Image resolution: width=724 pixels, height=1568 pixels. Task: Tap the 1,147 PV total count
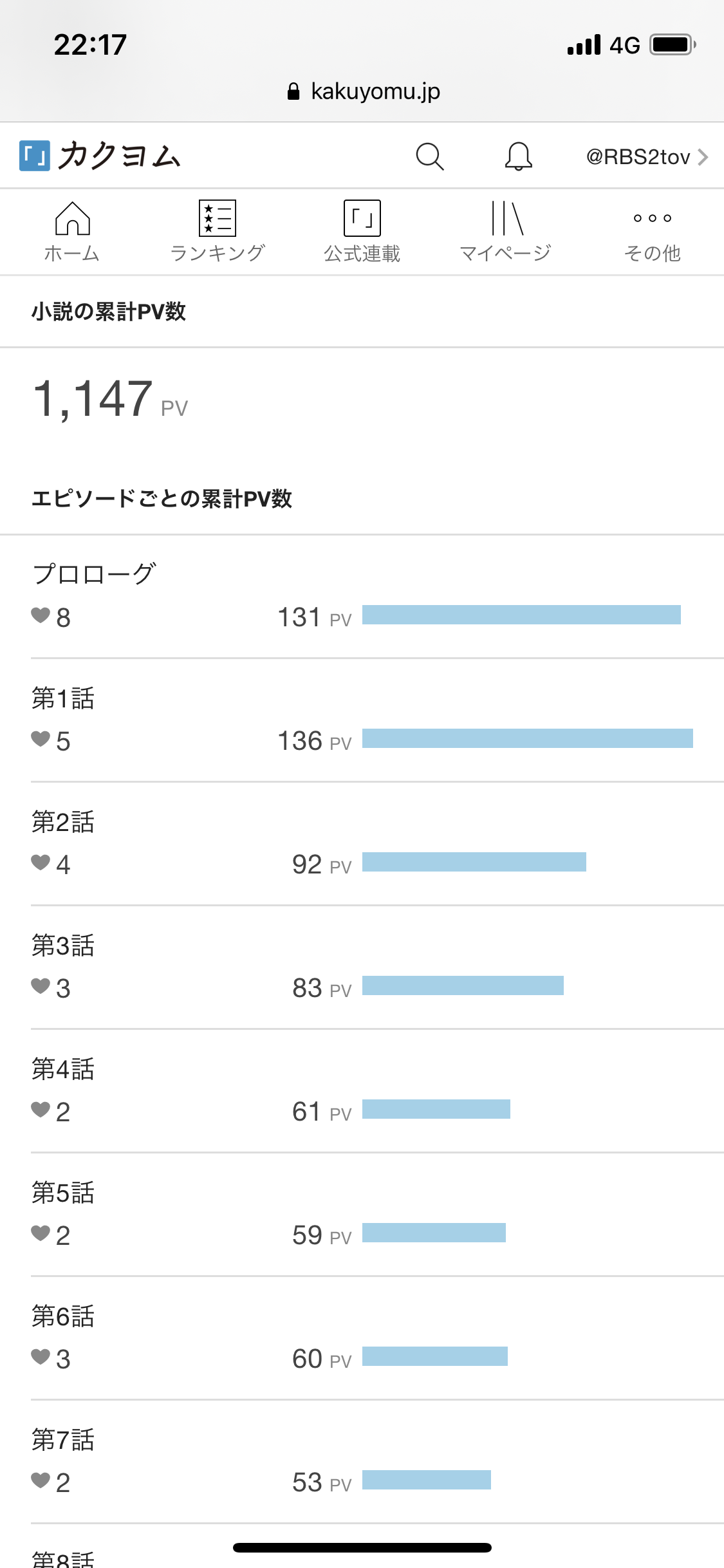94,399
